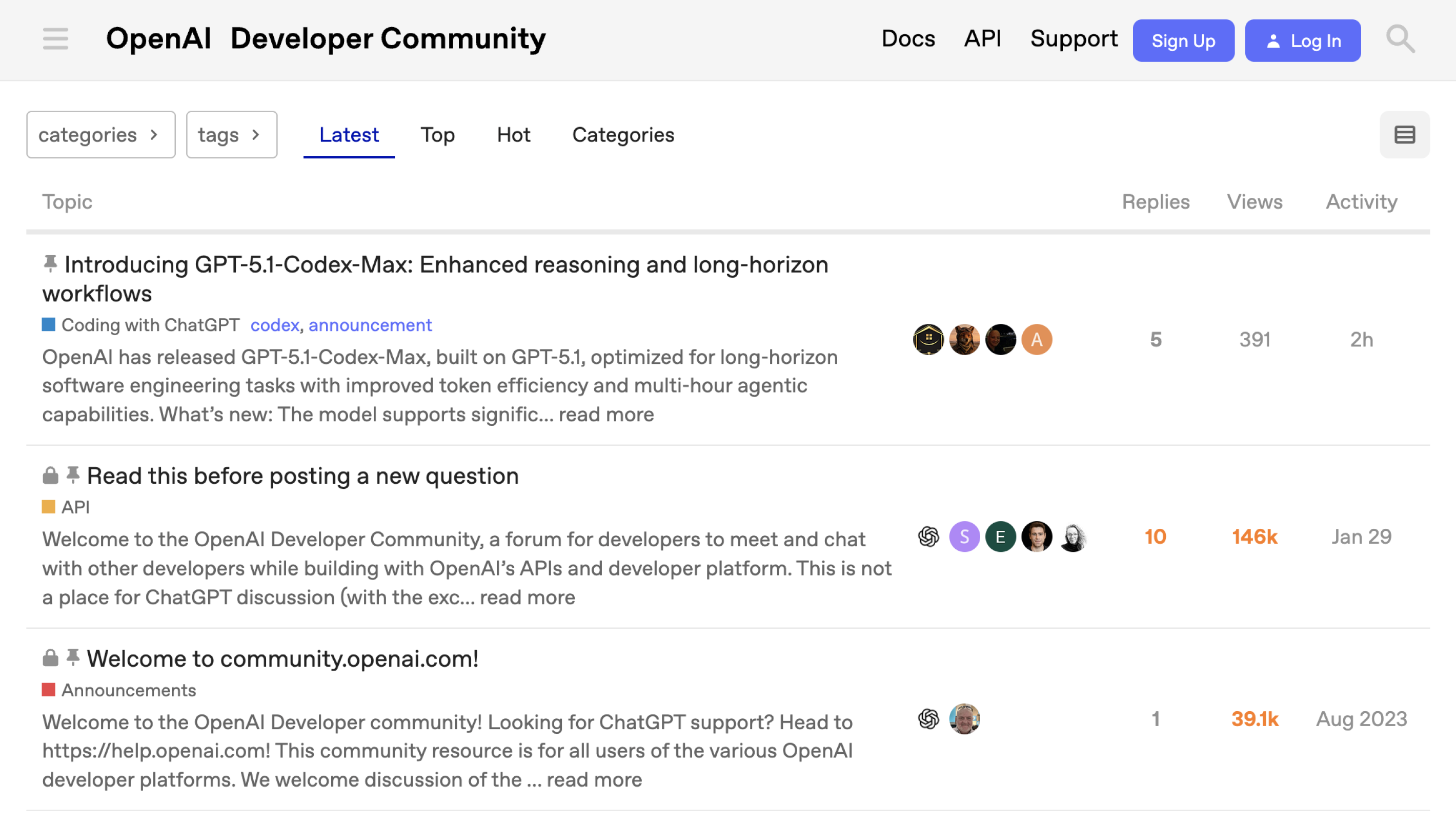Click the dog avatar on the Codex-Max topic
1456x826 pixels.
(x=965, y=339)
